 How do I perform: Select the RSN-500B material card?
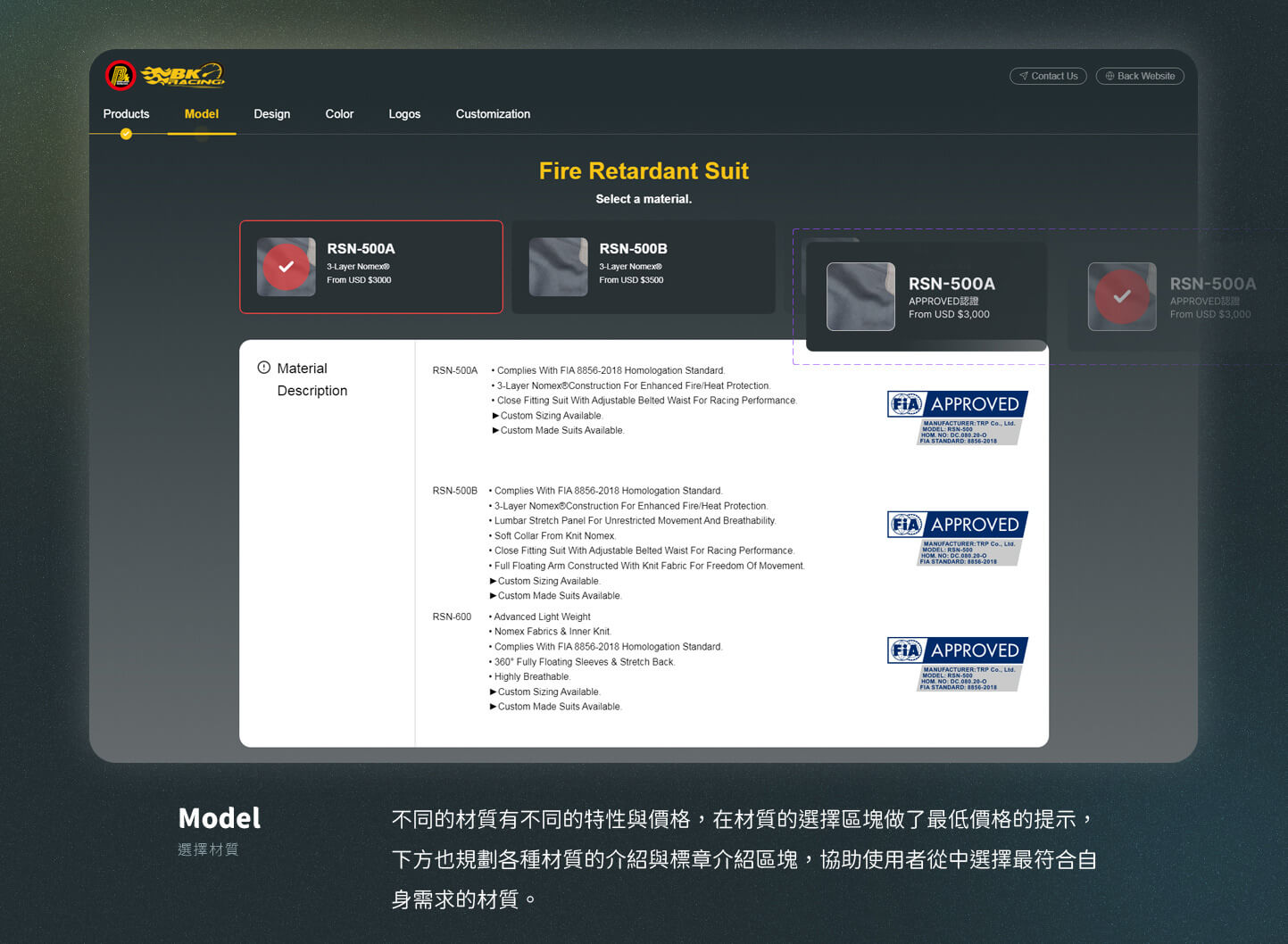point(643,267)
